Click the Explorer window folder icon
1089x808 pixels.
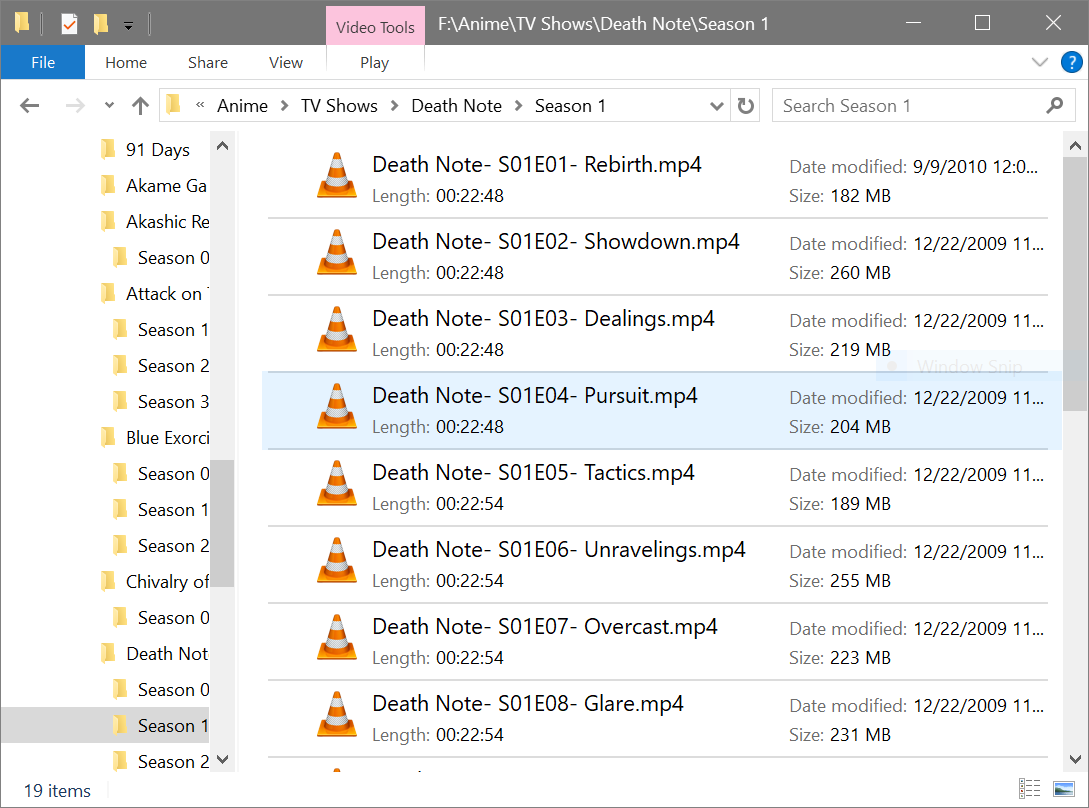(22, 23)
